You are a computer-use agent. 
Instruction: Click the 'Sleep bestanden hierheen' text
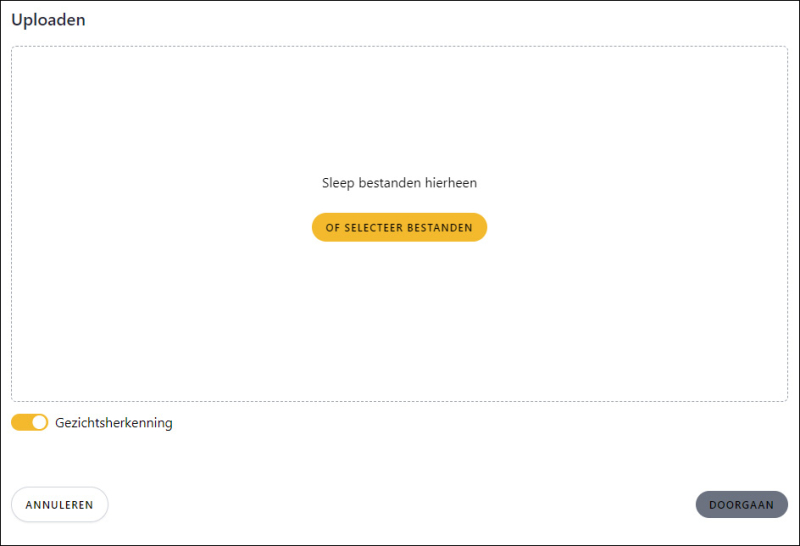coord(399,183)
